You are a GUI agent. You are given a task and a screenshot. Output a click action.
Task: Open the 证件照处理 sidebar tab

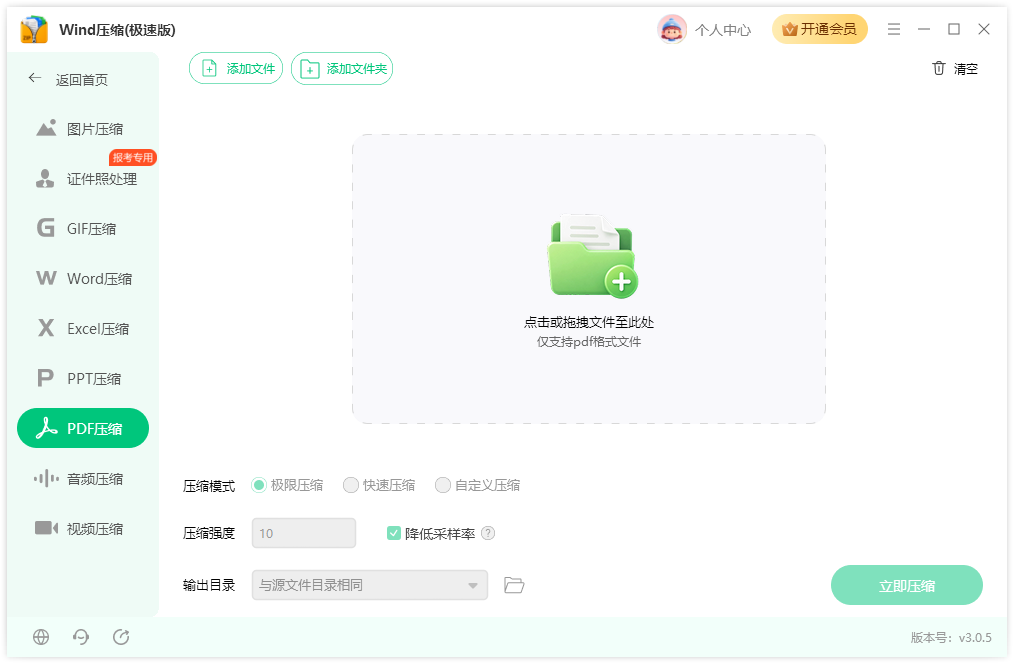point(83,178)
